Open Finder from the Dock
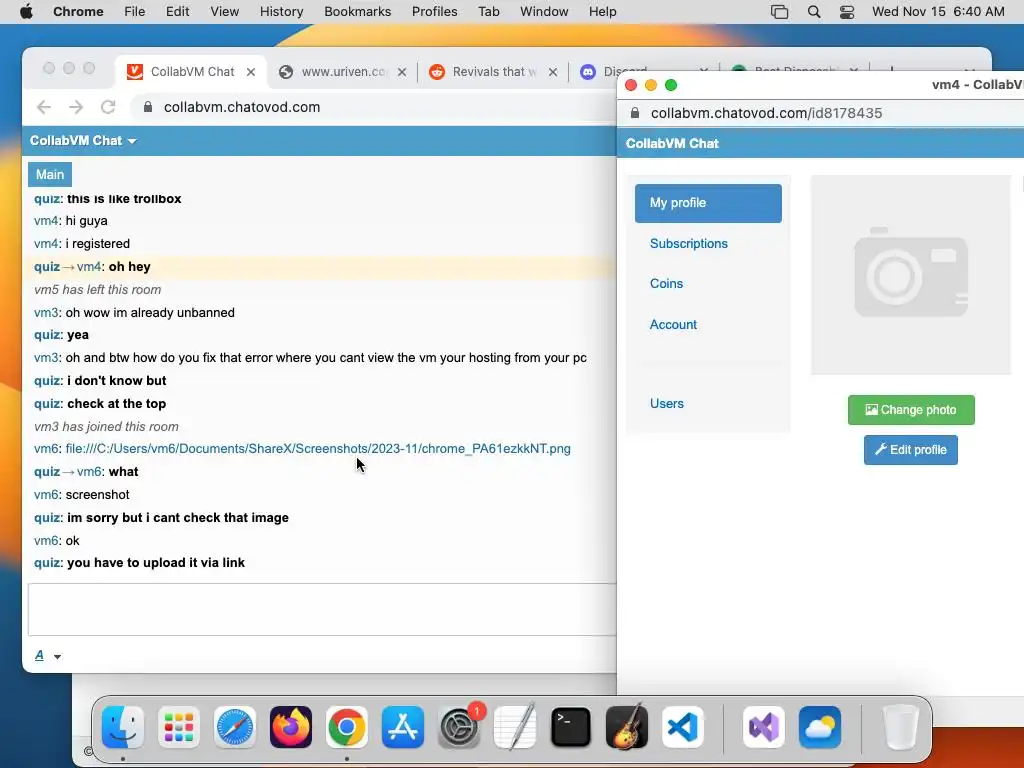 tap(123, 727)
